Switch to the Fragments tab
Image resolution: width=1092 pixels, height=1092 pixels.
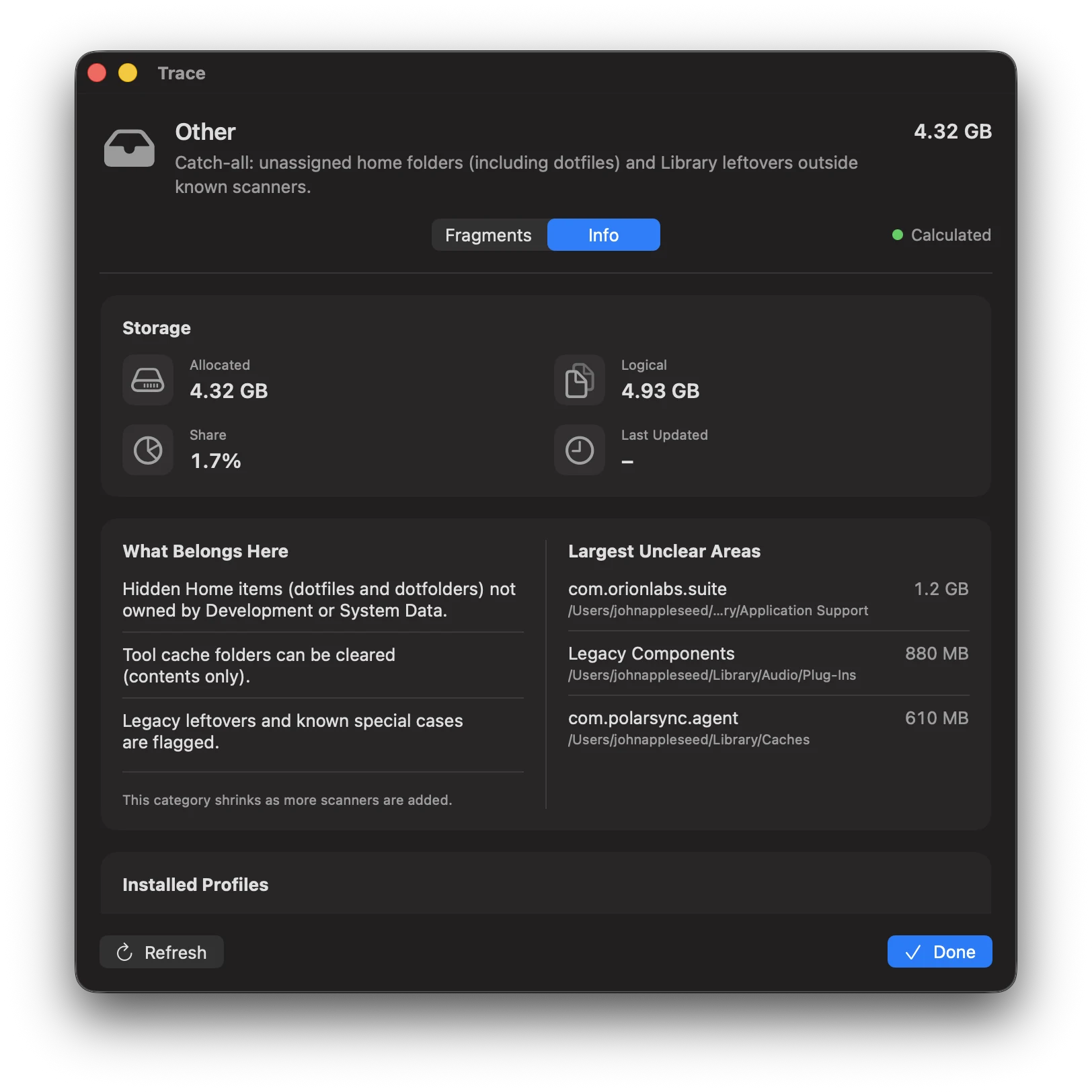[x=489, y=235]
